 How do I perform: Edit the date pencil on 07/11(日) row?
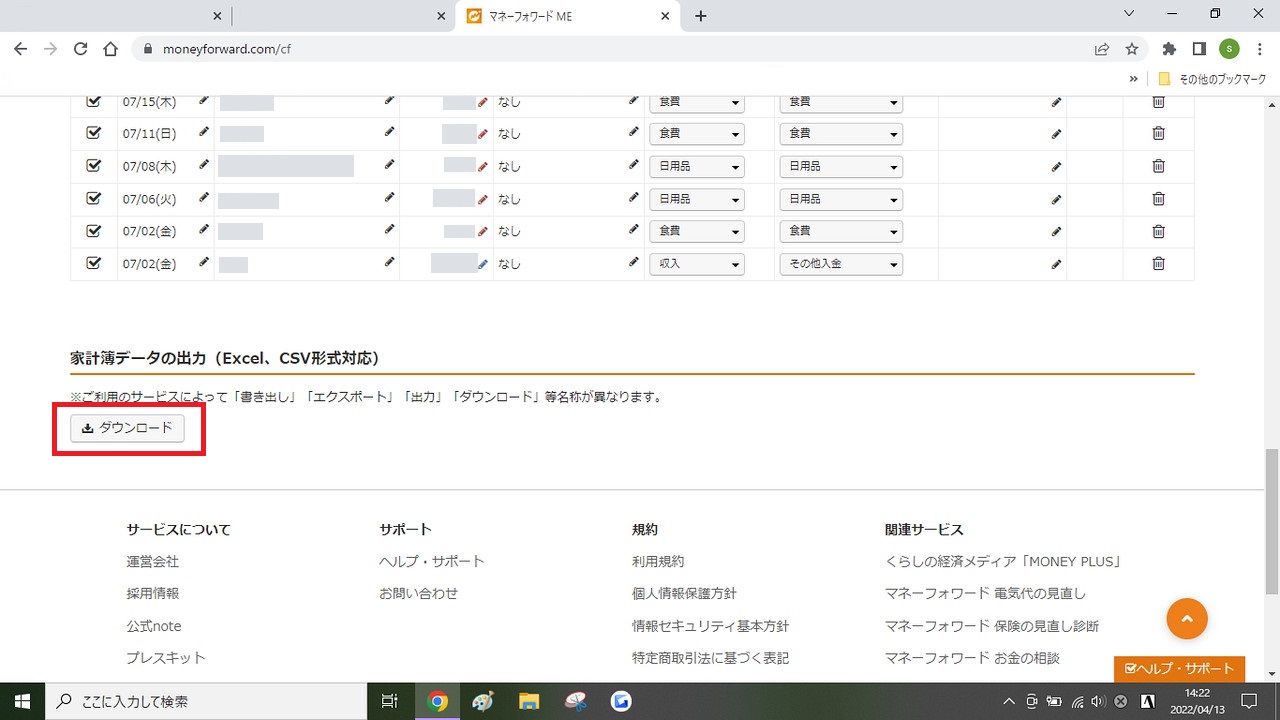pos(204,132)
